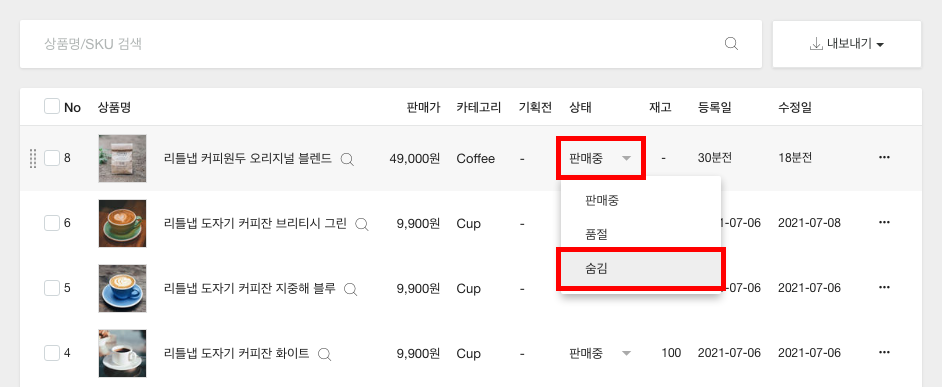The height and width of the screenshot is (387, 942).
Task: Expand the 판매중 status dropdown on row 4
Action: [x=601, y=353]
